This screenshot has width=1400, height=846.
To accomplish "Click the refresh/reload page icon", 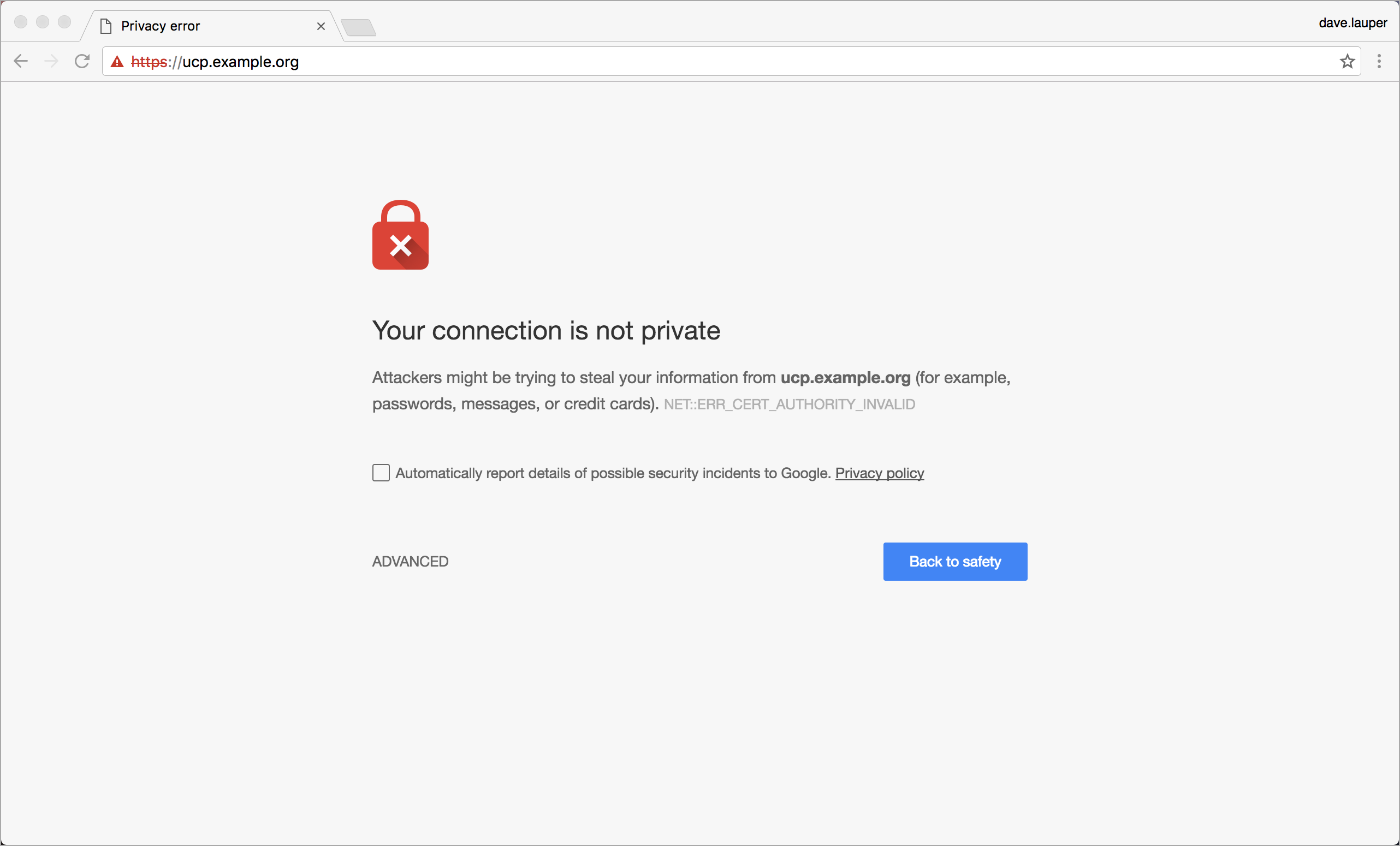I will pos(85,62).
